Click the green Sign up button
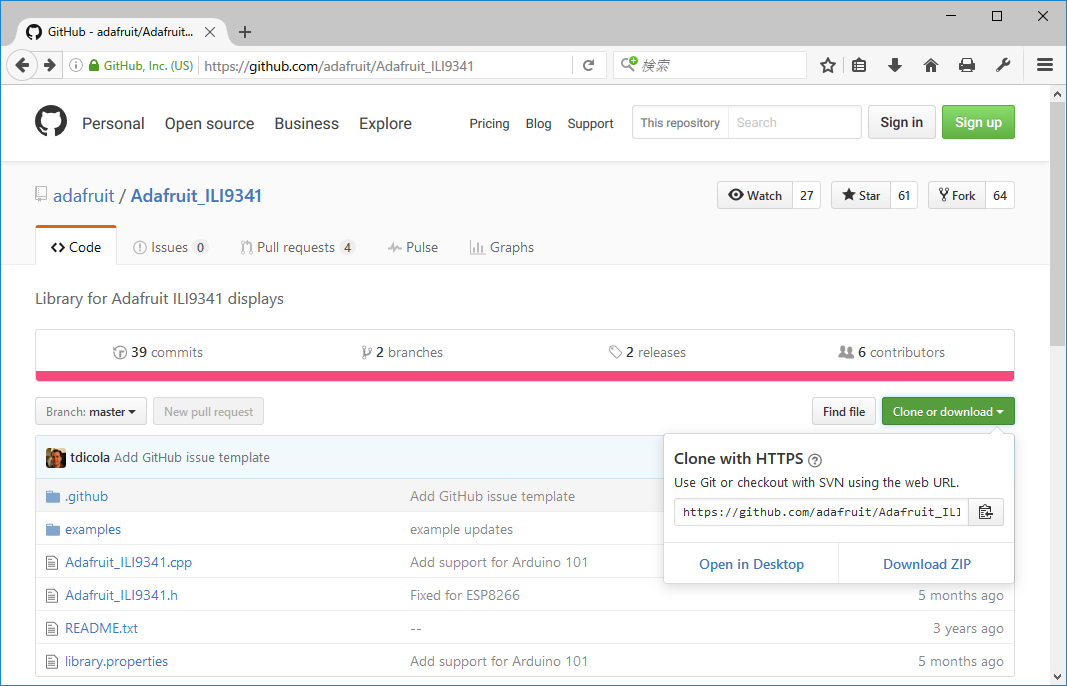Screen dimensions: 1067x686 (978, 122)
